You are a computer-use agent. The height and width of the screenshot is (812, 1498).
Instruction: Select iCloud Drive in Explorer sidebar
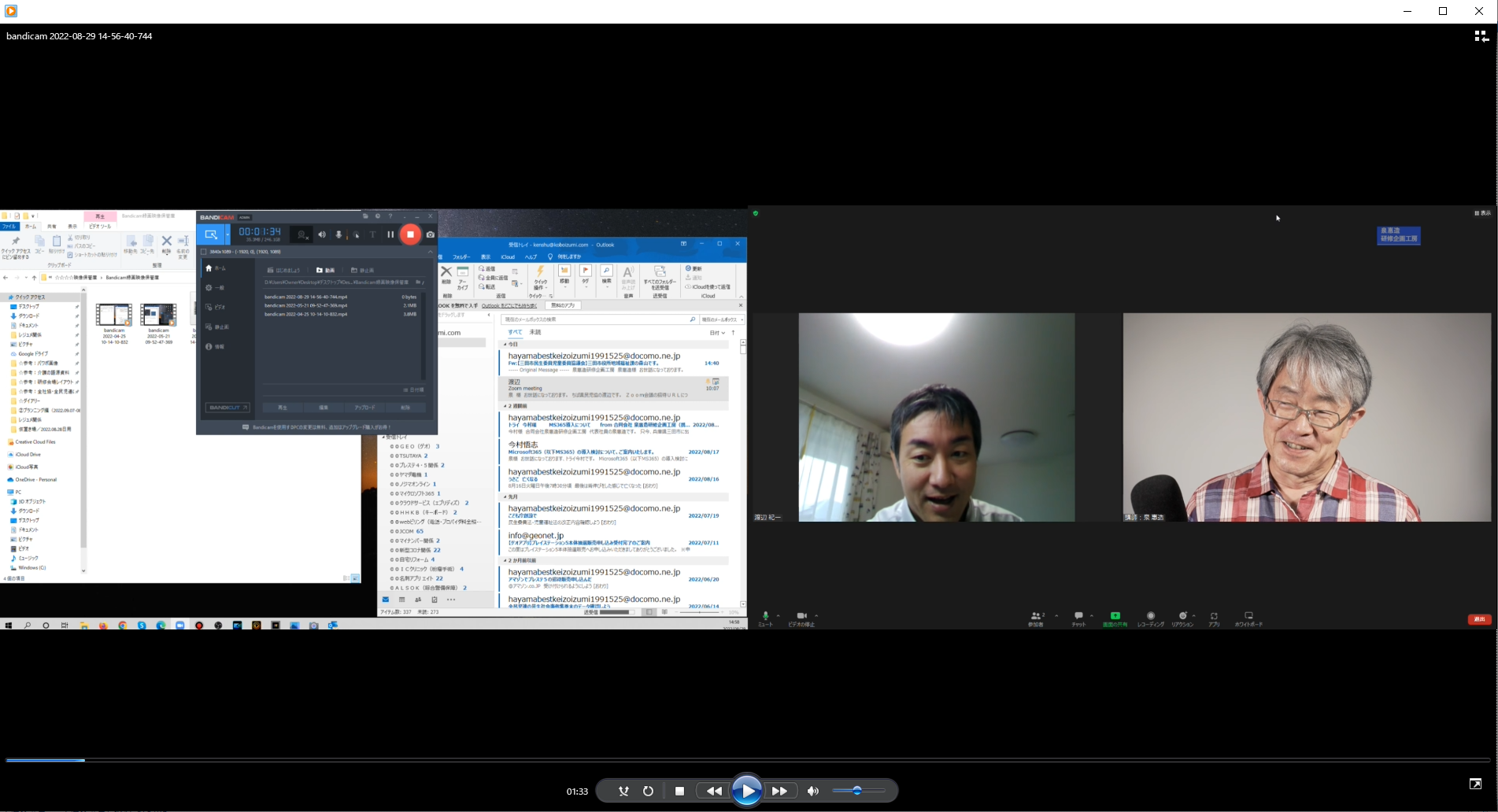click(24, 455)
